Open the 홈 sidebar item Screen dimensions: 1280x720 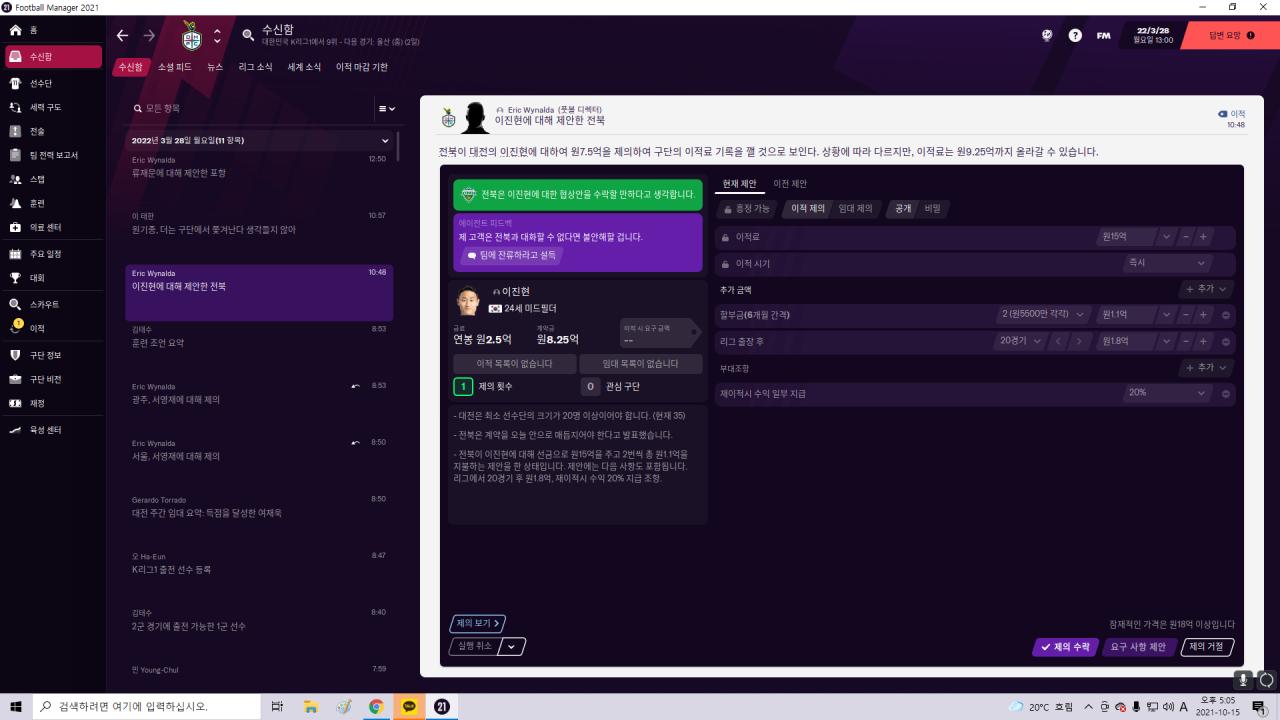[52, 31]
